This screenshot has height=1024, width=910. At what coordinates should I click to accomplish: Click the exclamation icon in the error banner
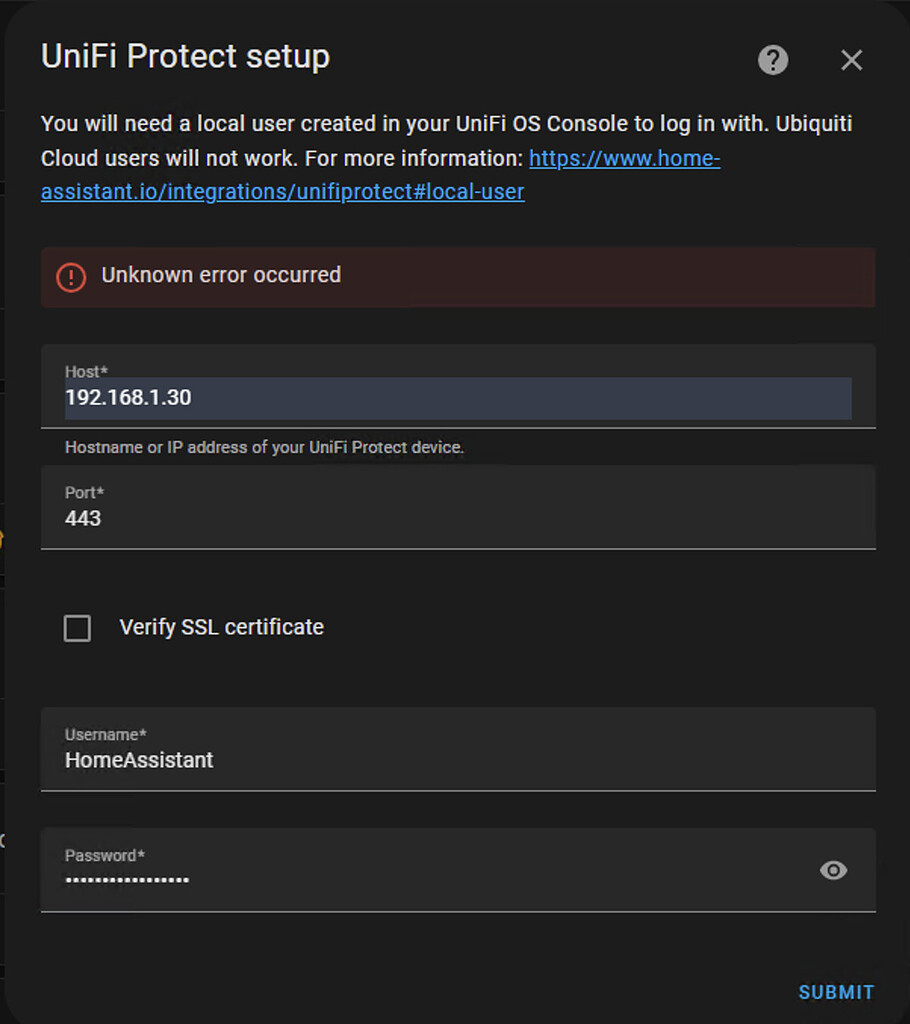[x=70, y=277]
